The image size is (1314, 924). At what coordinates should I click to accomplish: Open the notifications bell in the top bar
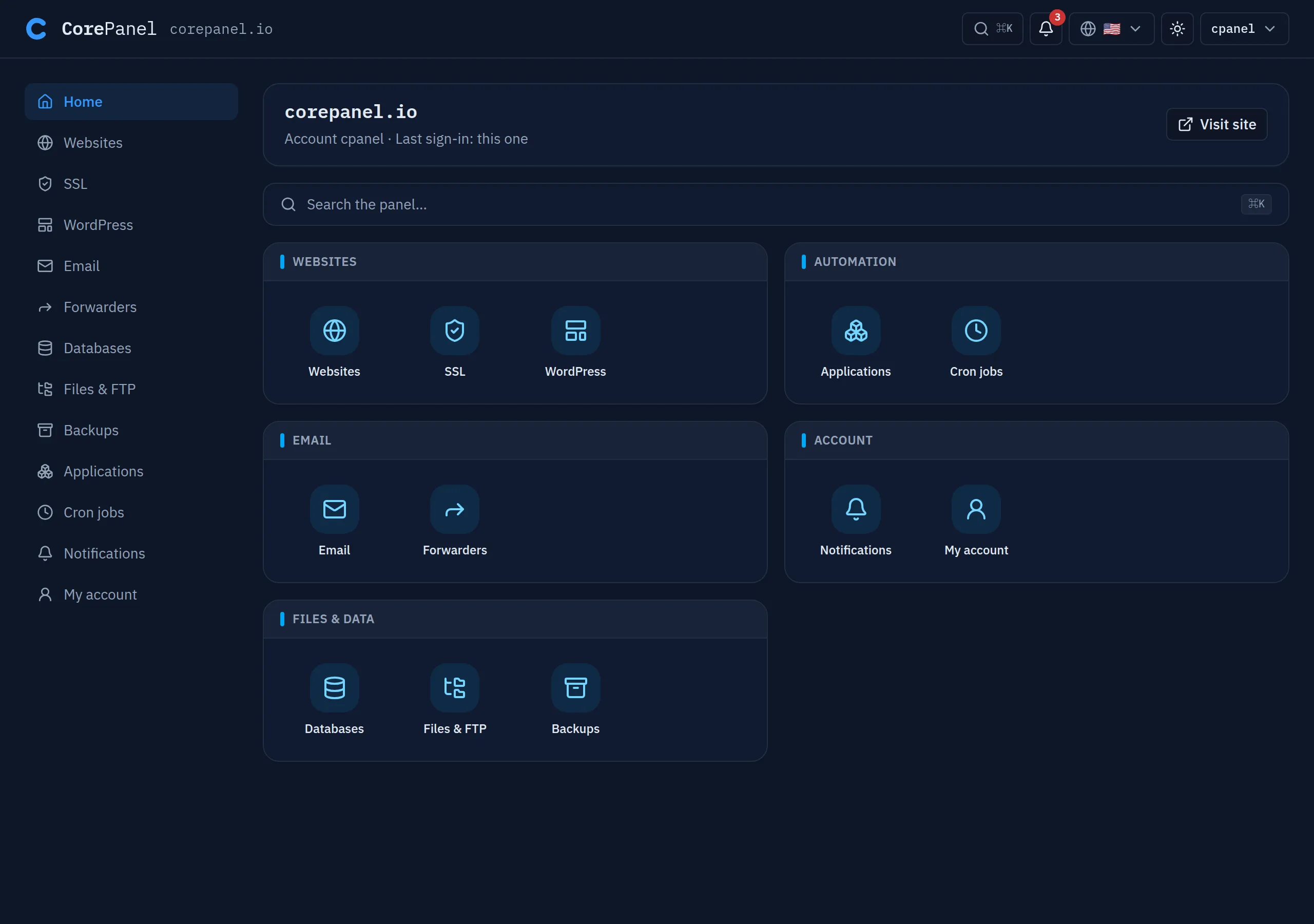click(1046, 29)
